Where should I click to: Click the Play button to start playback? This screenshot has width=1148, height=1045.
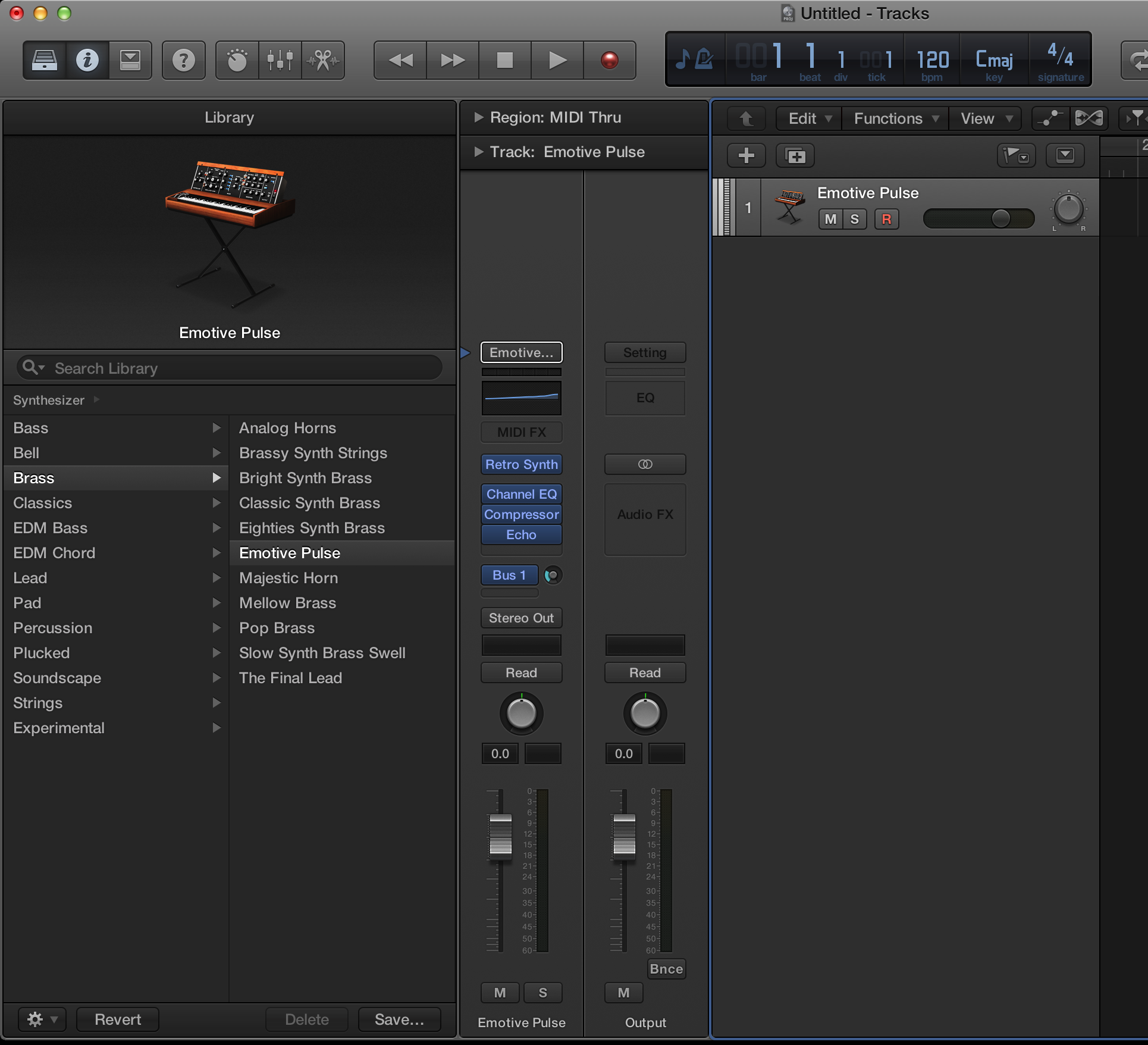pyautogui.click(x=557, y=59)
